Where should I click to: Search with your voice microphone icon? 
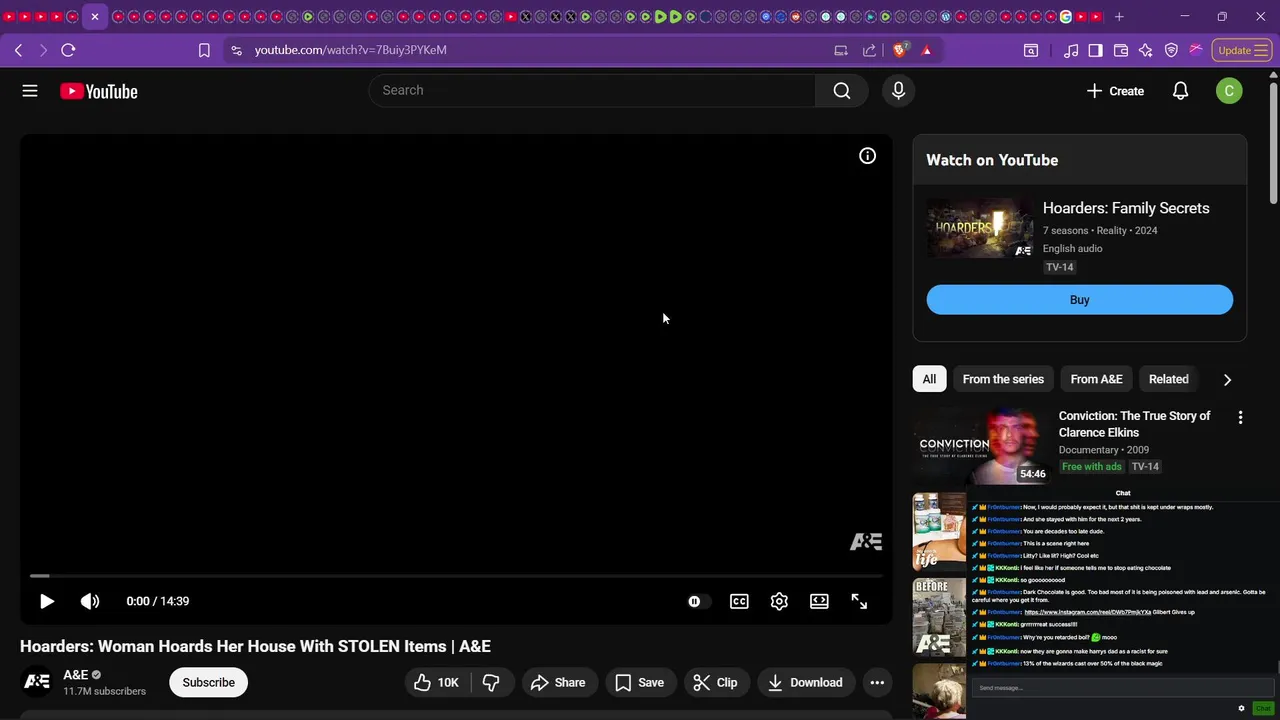pyautogui.click(x=898, y=91)
